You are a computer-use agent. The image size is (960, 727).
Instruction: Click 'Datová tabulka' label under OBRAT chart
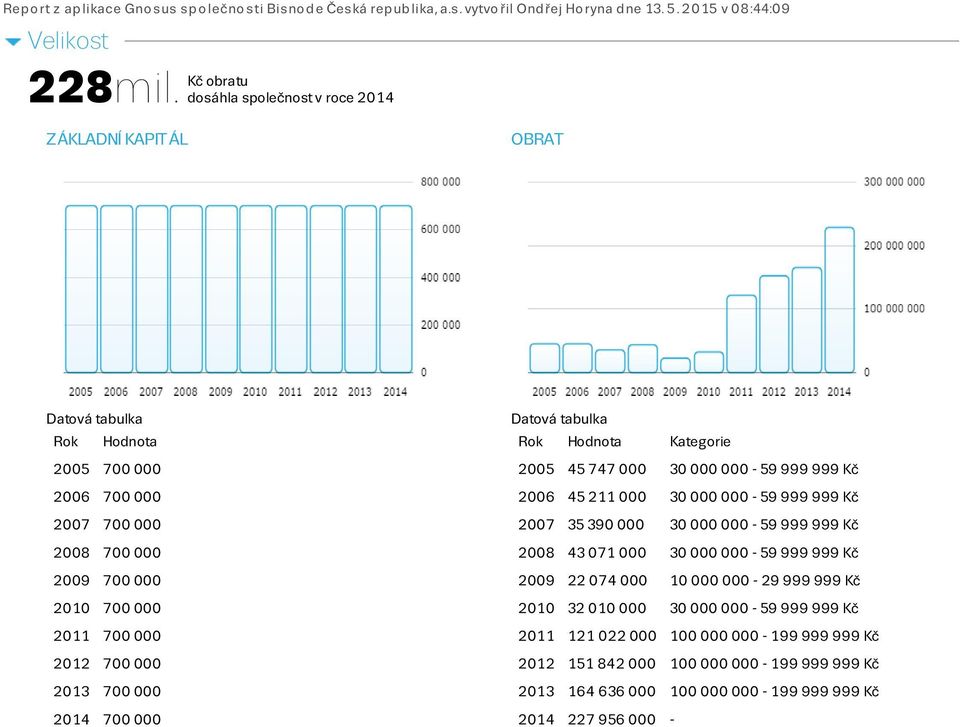[x=559, y=419]
